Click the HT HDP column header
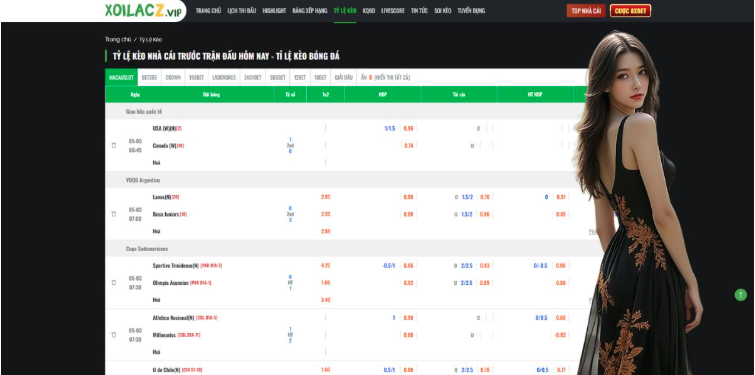755x375 pixels. pos(535,94)
